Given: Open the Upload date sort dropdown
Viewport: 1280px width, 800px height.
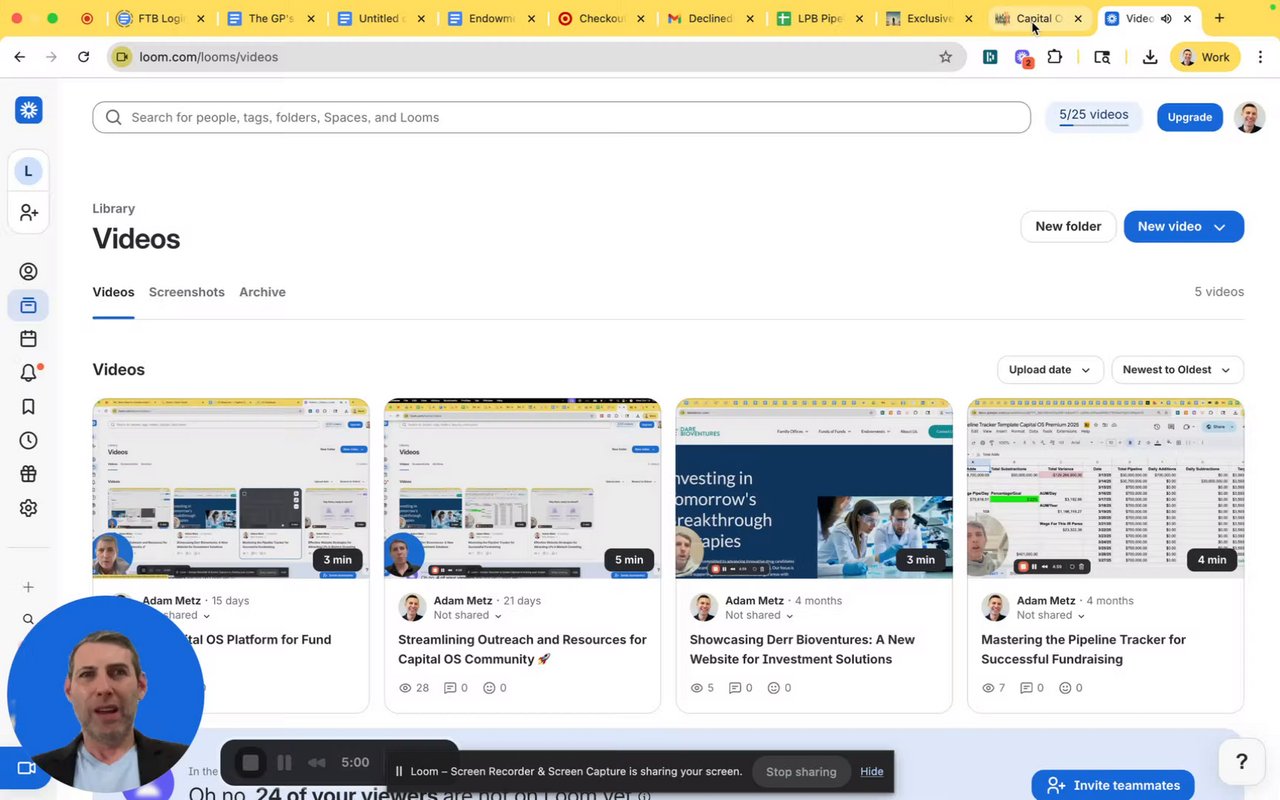Looking at the screenshot, I should (1050, 370).
